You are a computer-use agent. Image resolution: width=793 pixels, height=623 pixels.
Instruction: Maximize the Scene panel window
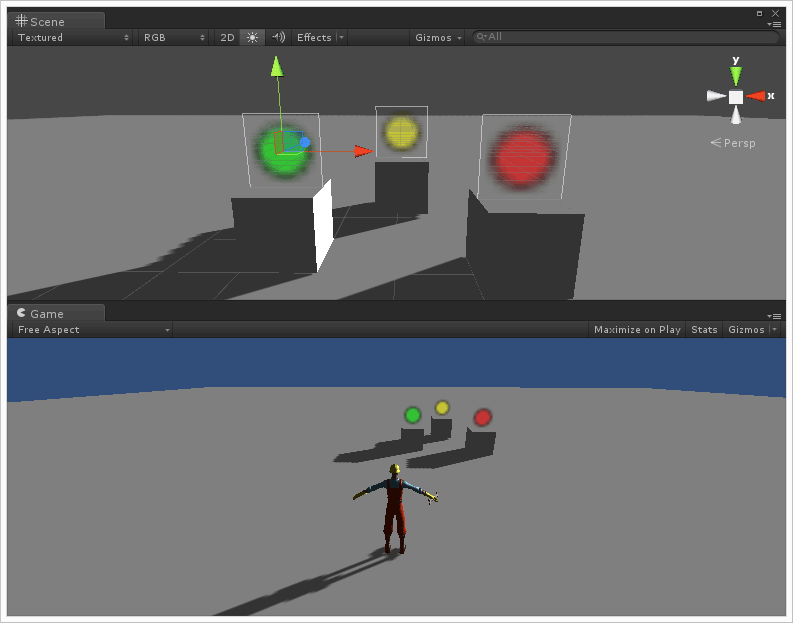click(x=759, y=14)
